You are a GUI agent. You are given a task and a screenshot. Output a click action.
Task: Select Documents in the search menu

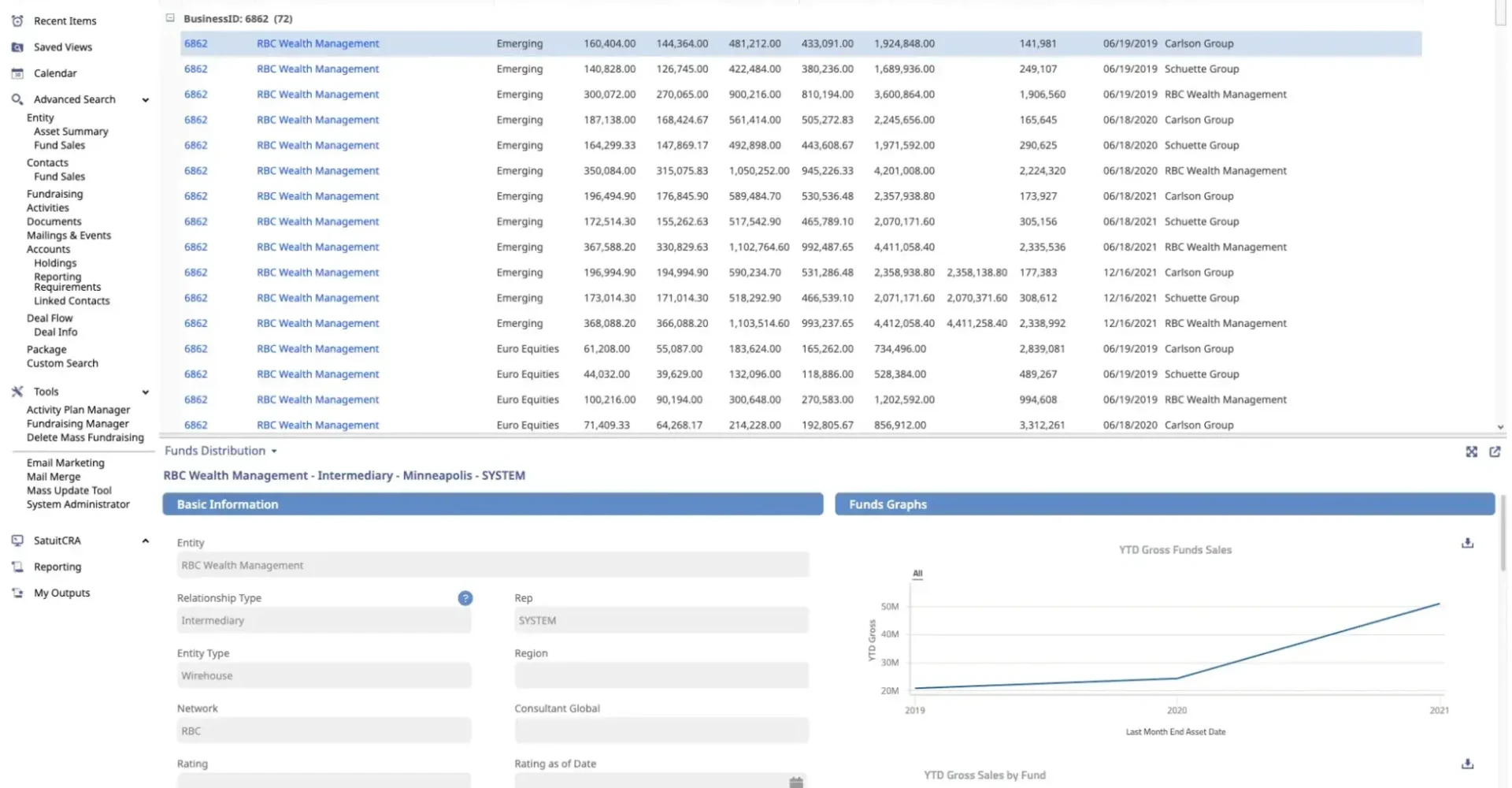tap(54, 221)
